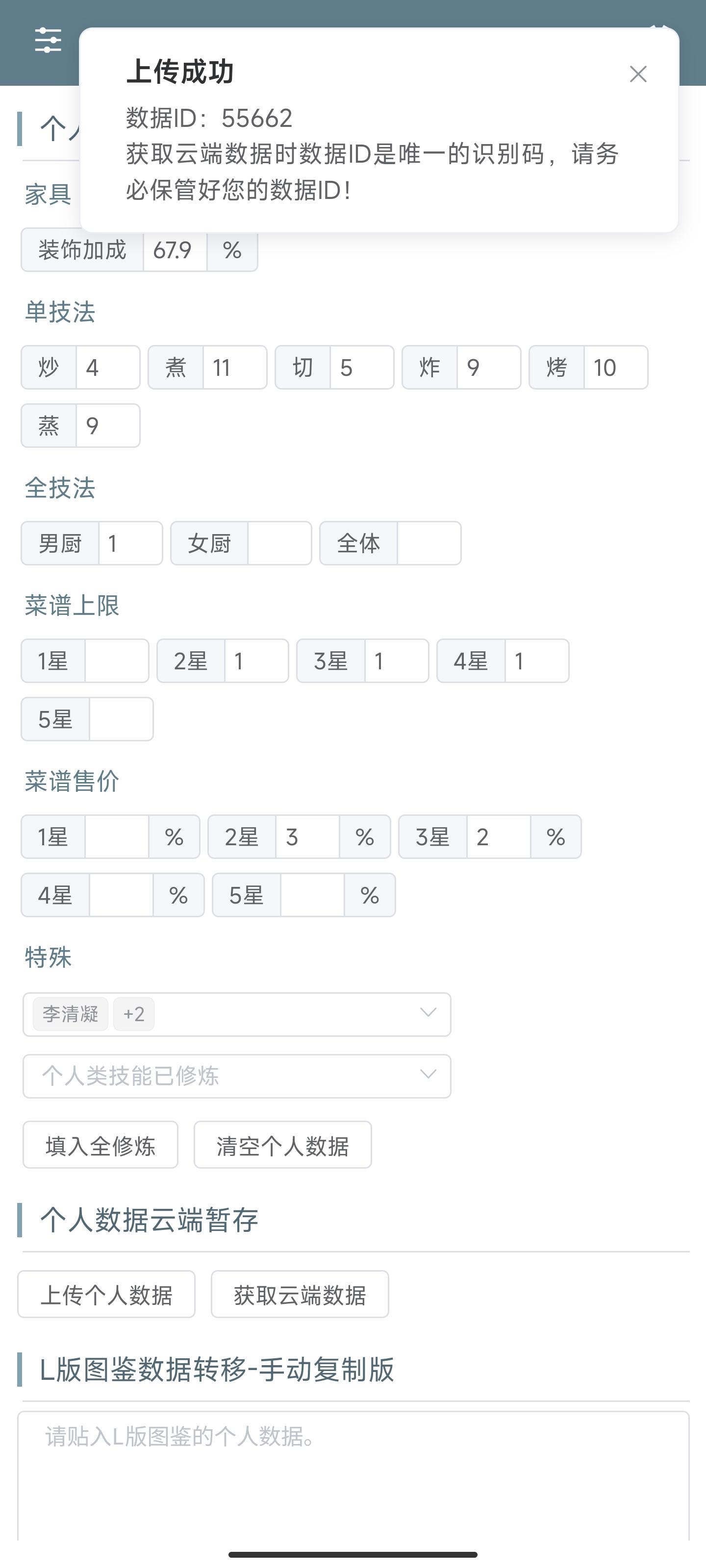Image resolution: width=706 pixels, height=1568 pixels.
Task: Click the 全体 skill input field
Action: pyautogui.click(x=428, y=543)
